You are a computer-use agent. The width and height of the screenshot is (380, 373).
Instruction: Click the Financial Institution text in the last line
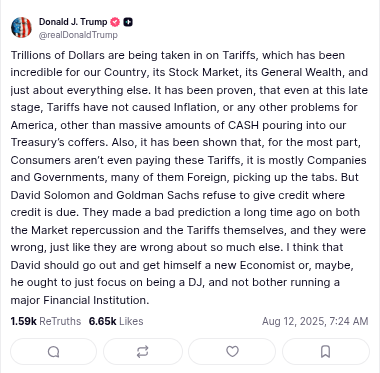tap(96, 300)
